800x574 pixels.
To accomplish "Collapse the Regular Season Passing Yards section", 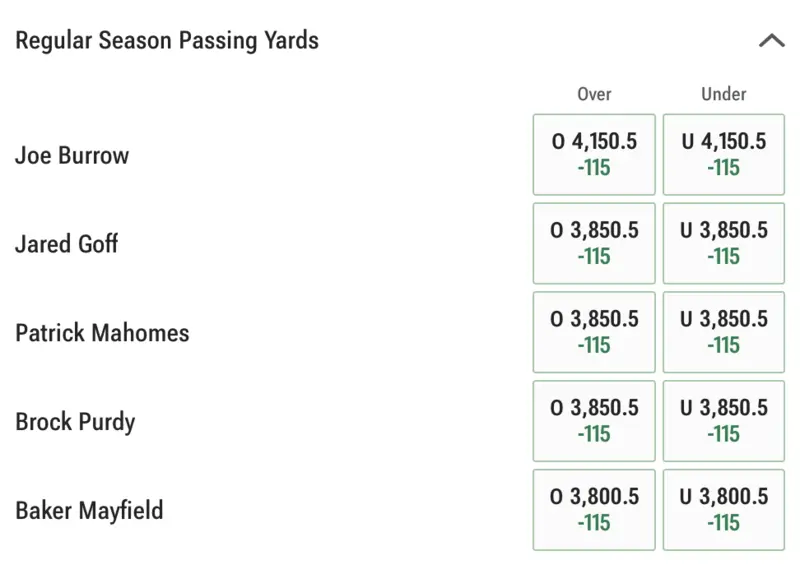I will point(771,41).
